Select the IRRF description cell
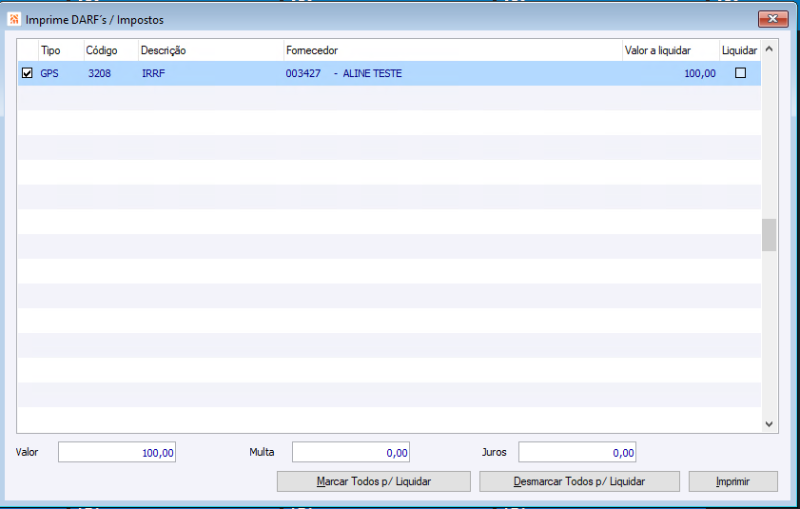 pyautogui.click(x=154, y=73)
